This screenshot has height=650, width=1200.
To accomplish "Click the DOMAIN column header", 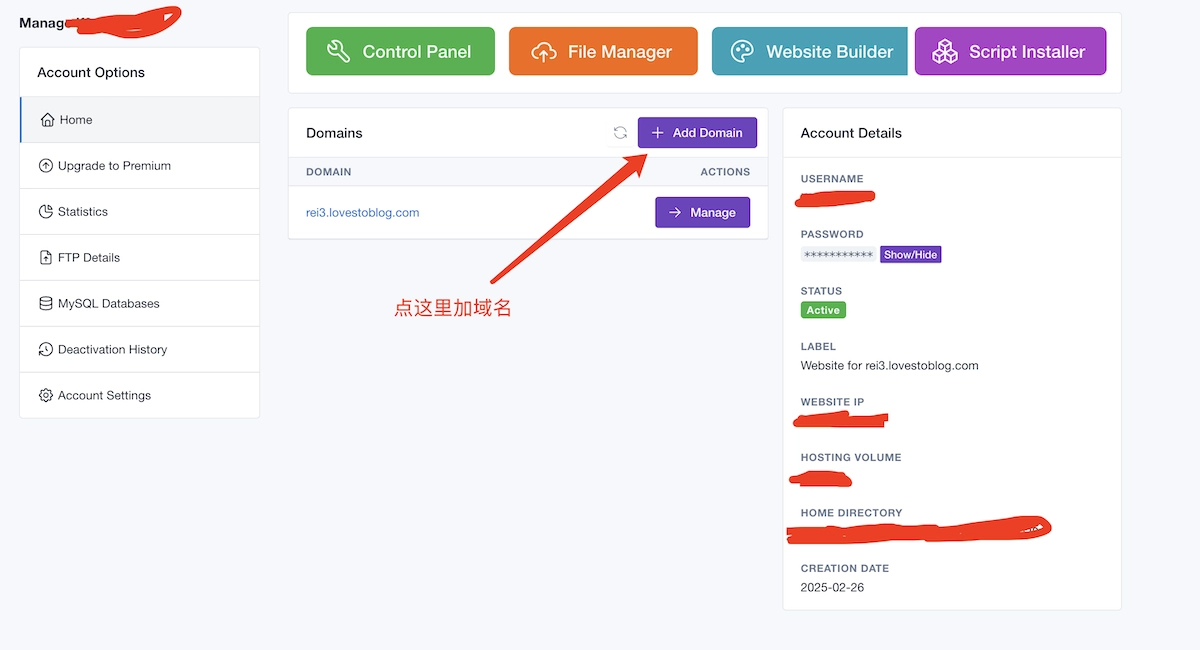I will coord(328,172).
